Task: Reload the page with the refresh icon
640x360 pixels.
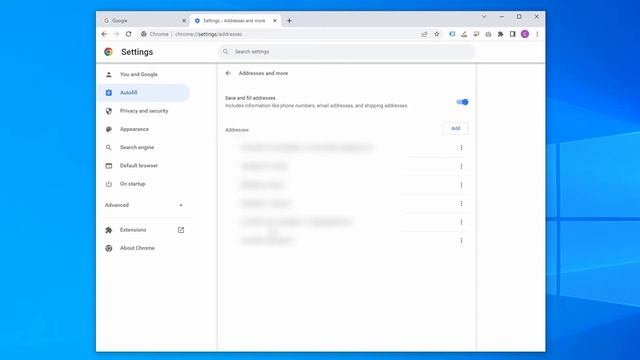Action: click(129, 34)
